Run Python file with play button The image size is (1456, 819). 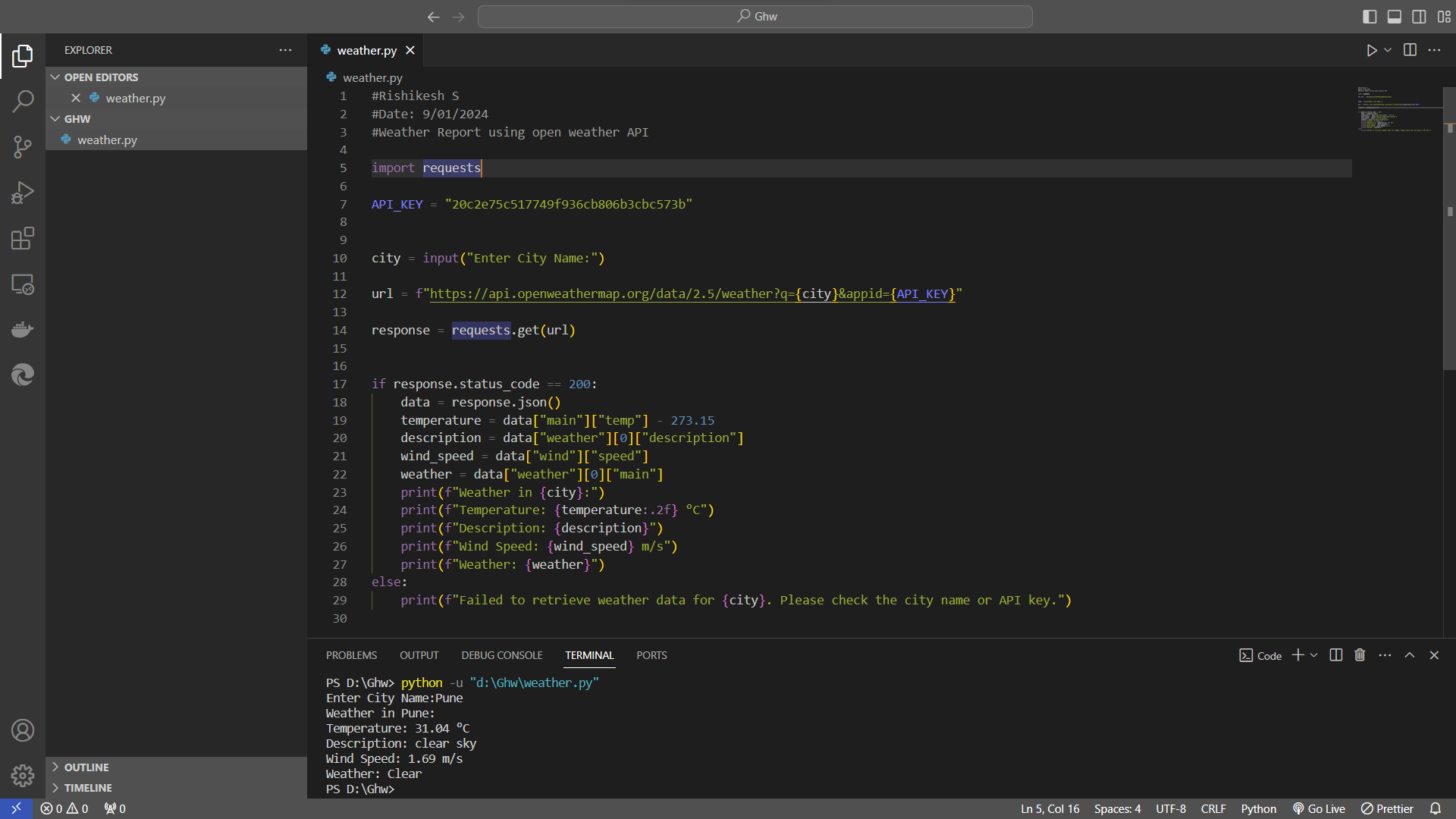click(1371, 50)
